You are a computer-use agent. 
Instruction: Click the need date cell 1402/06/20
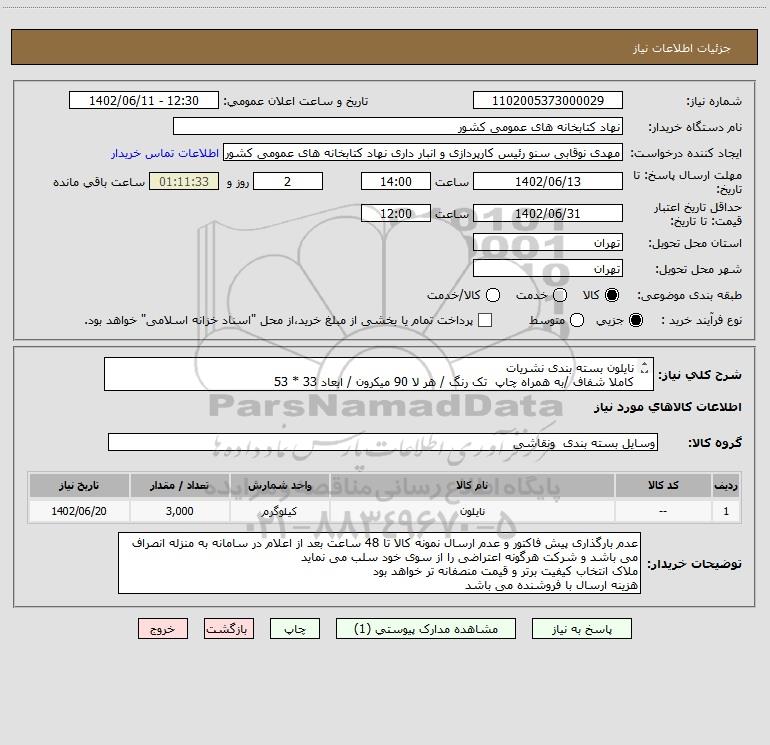(x=79, y=511)
